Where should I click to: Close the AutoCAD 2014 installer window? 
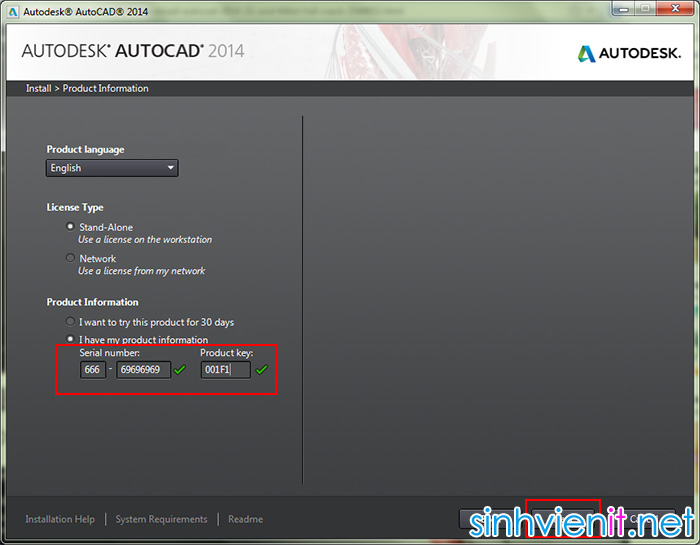pyautogui.click(x=675, y=9)
